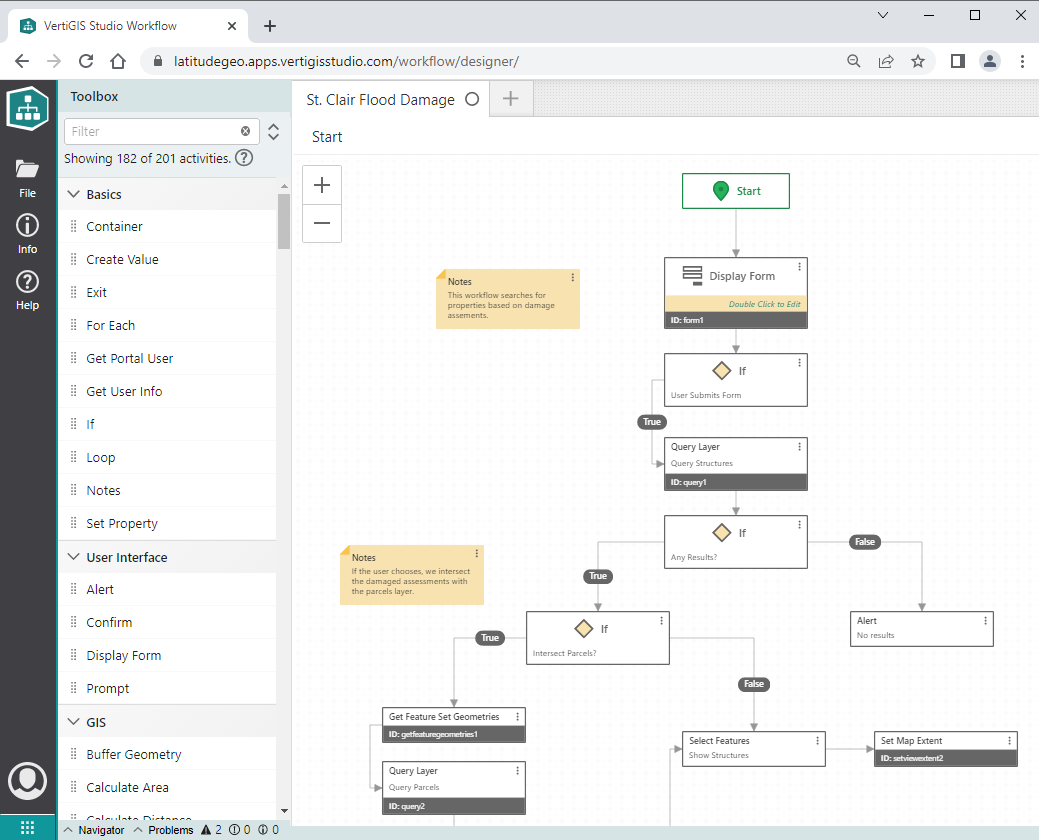Open the Display Form activity's options menu

click(798, 267)
